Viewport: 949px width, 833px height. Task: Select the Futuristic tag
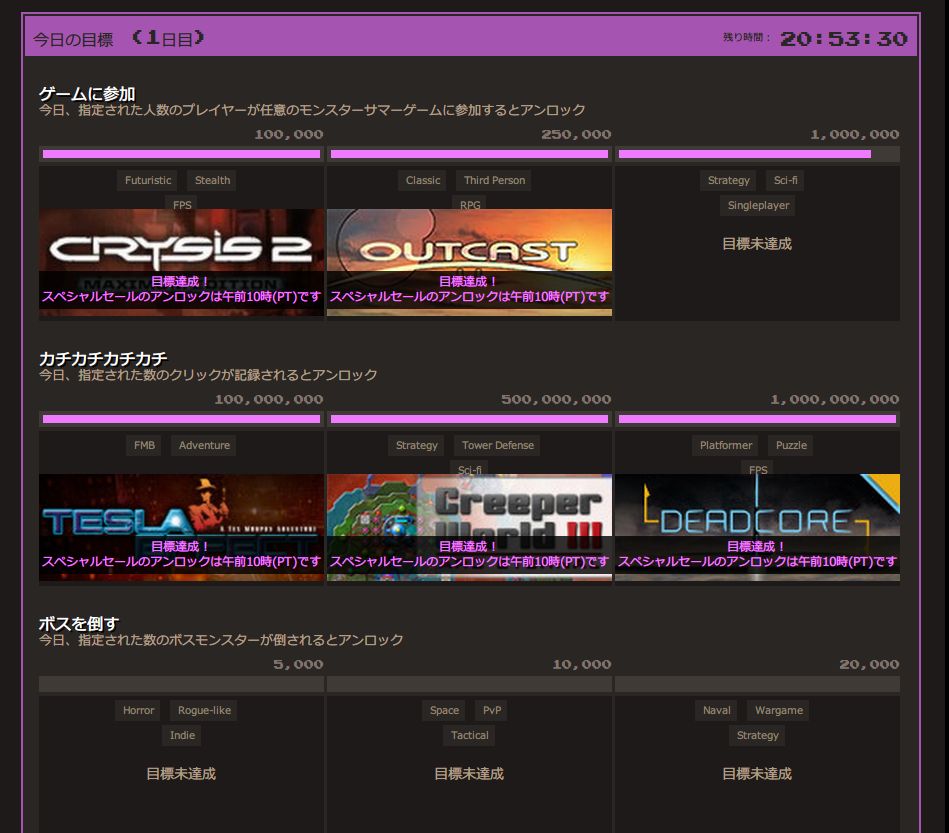click(x=148, y=180)
